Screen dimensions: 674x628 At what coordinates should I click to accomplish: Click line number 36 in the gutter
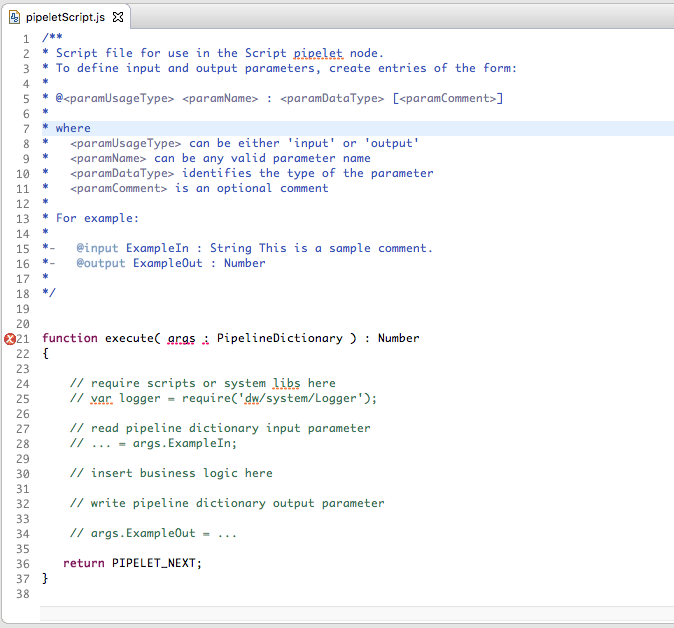22,563
